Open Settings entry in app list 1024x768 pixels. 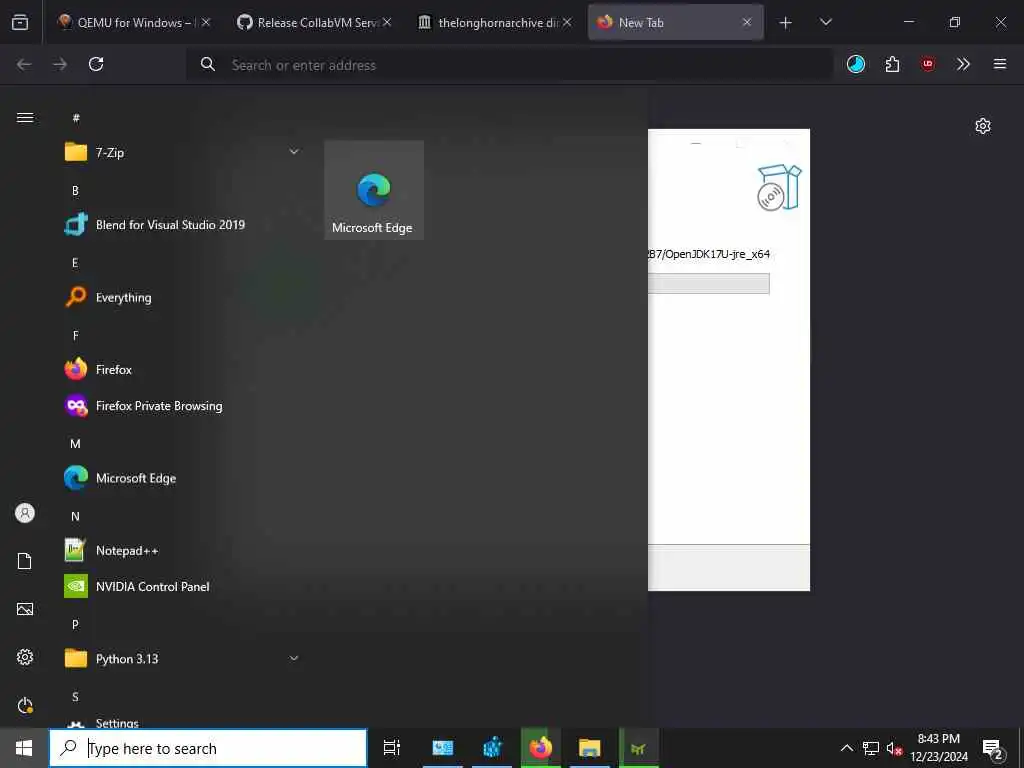(x=117, y=722)
